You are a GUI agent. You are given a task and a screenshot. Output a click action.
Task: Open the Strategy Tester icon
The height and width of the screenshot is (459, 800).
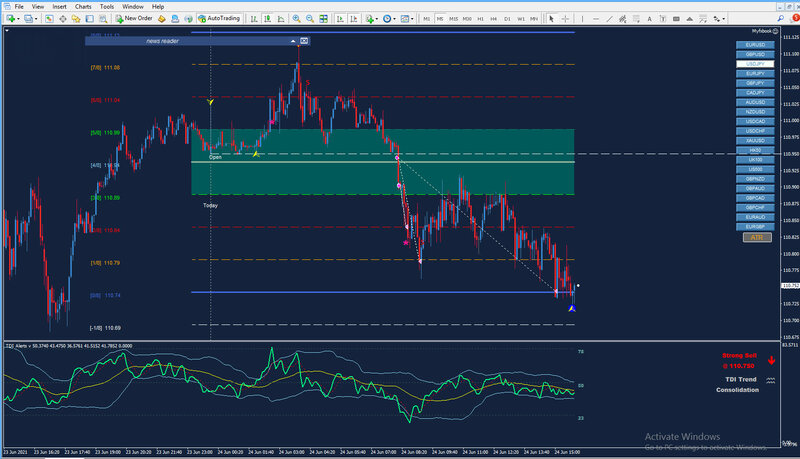[x=103, y=19]
